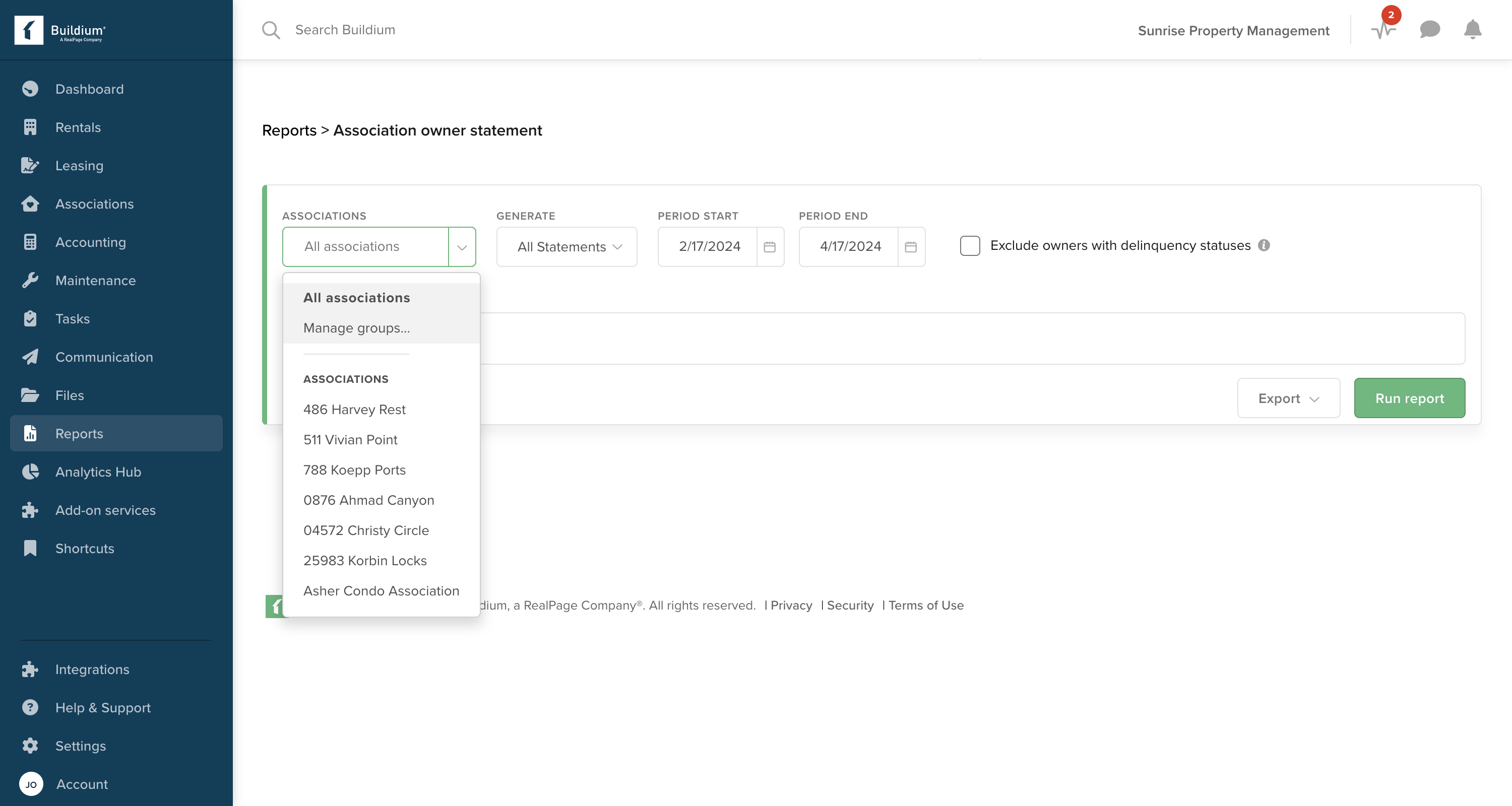1512x806 pixels.
Task: Click the activity pulse icon with red badge
Action: point(1383,29)
